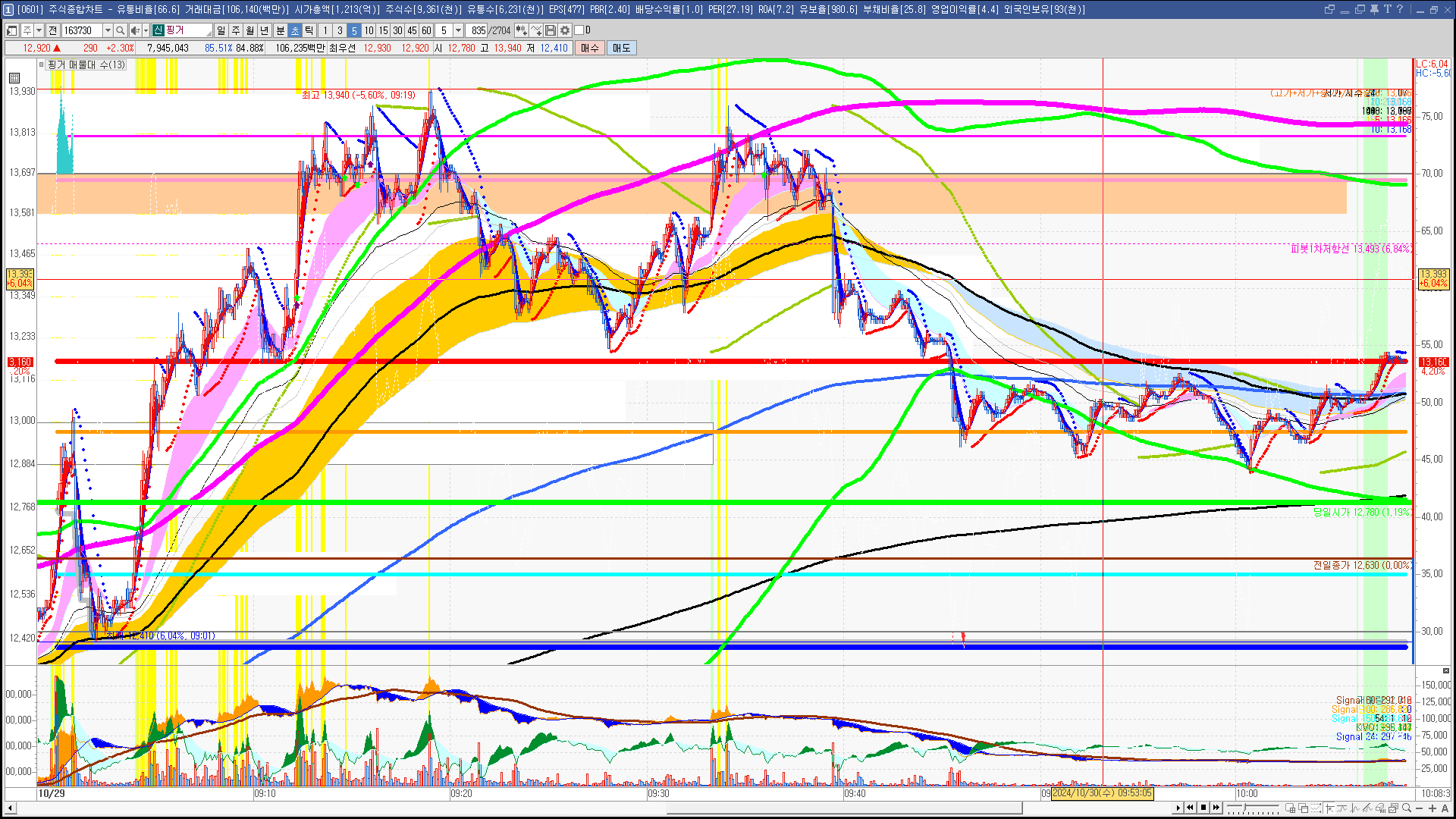Select the 일 (daily) chart period
The height and width of the screenshot is (819, 1456).
coord(221,30)
